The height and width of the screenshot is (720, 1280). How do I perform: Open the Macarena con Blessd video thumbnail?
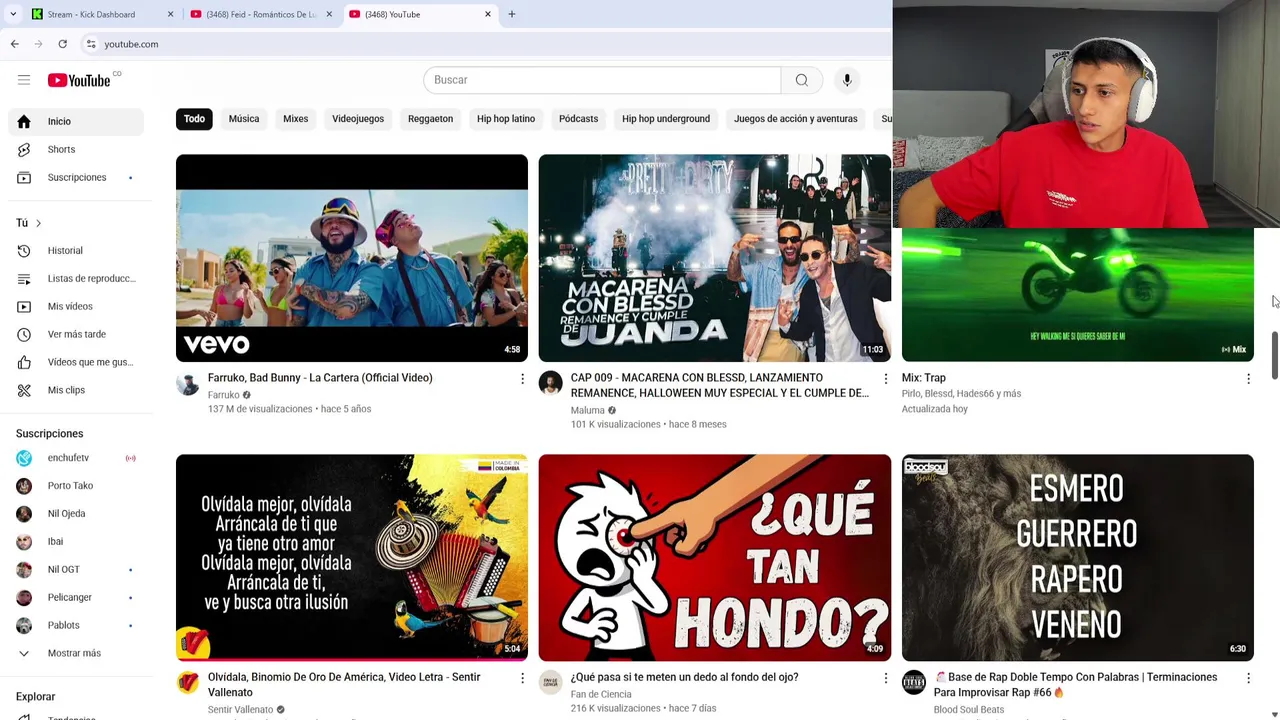click(715, 258)
